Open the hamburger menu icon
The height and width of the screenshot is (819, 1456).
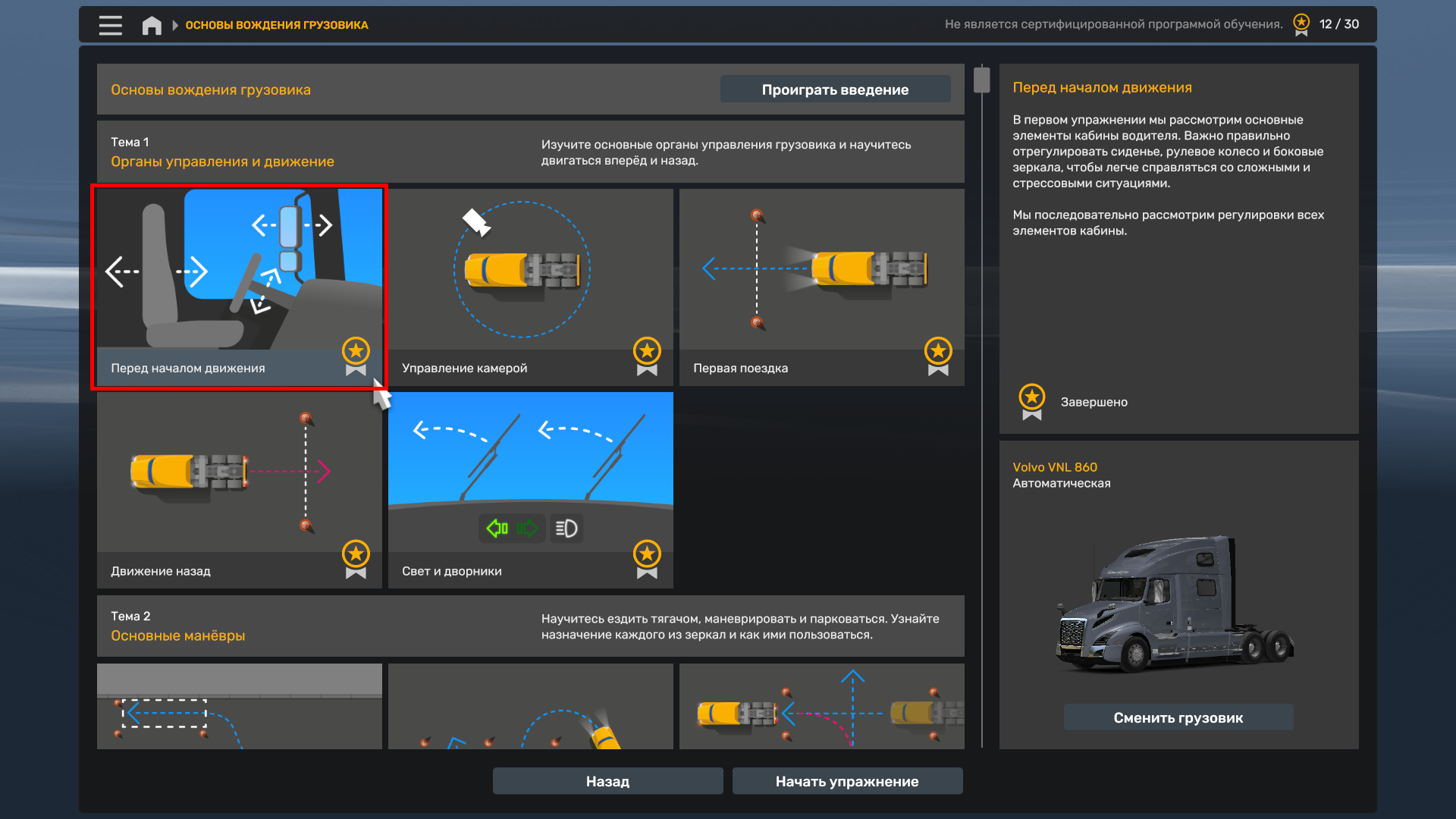pyautogui.click(x=110, y=25)
